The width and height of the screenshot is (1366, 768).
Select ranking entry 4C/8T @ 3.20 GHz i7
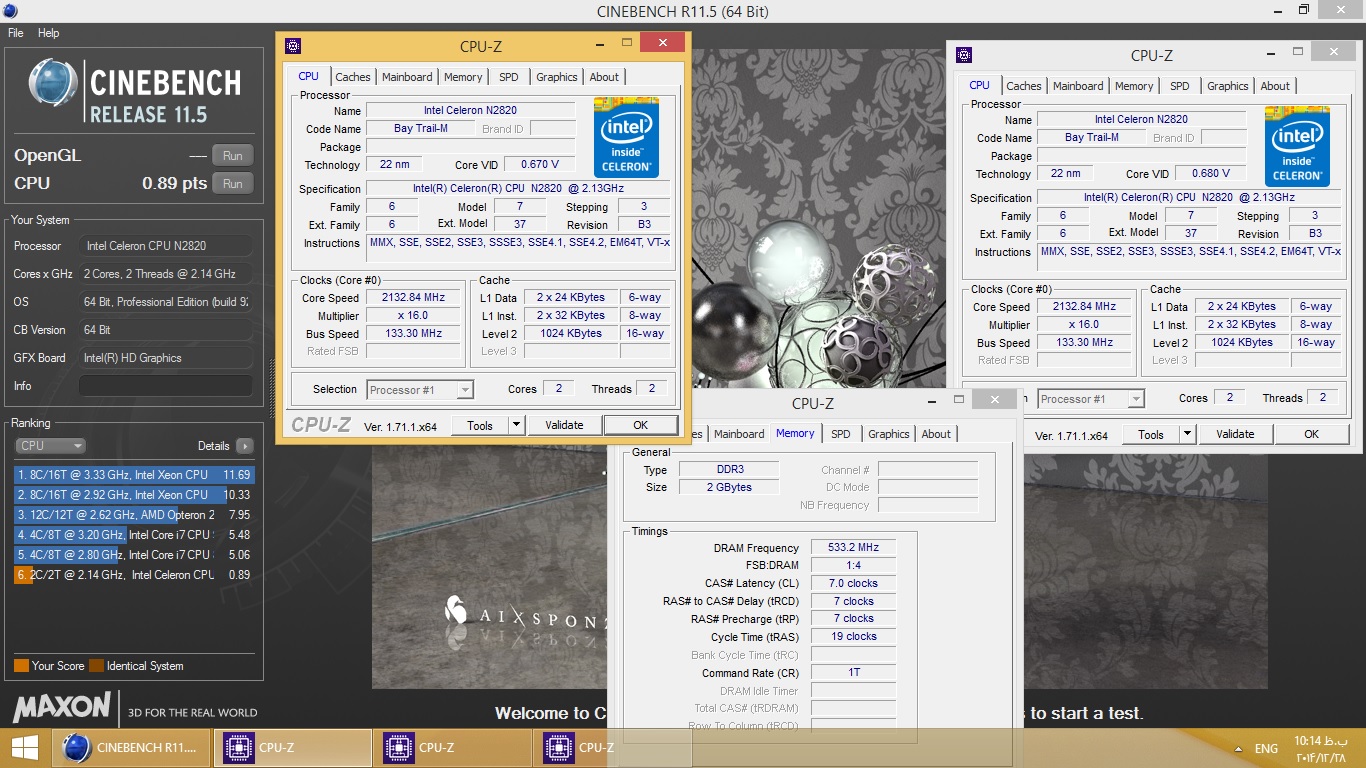(x=134, y=535)
